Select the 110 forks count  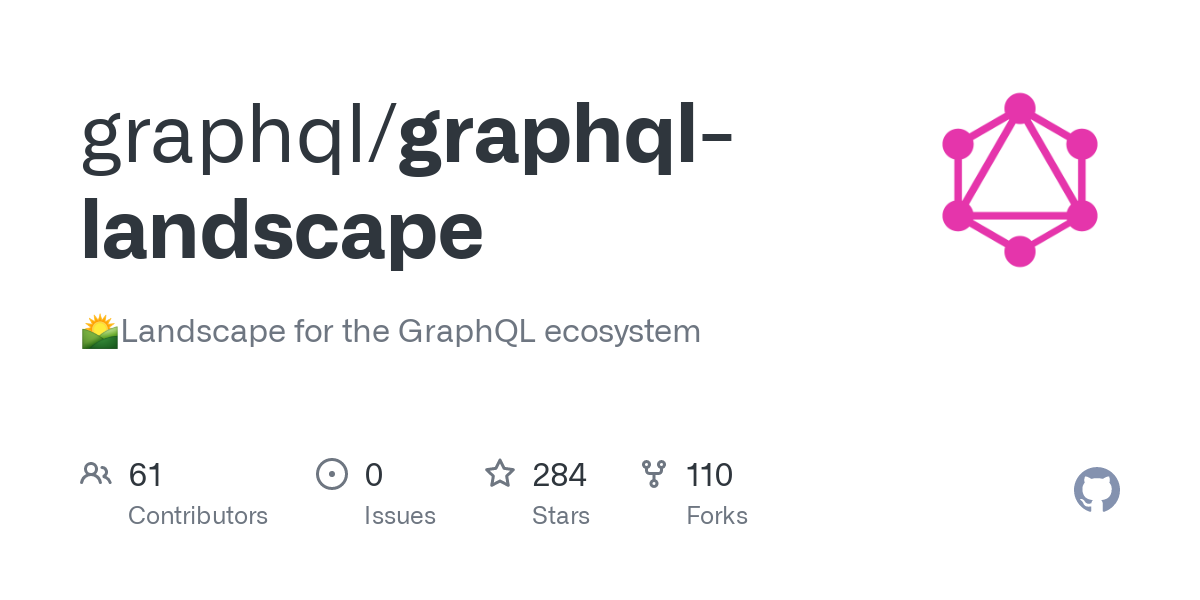[710, 475]
